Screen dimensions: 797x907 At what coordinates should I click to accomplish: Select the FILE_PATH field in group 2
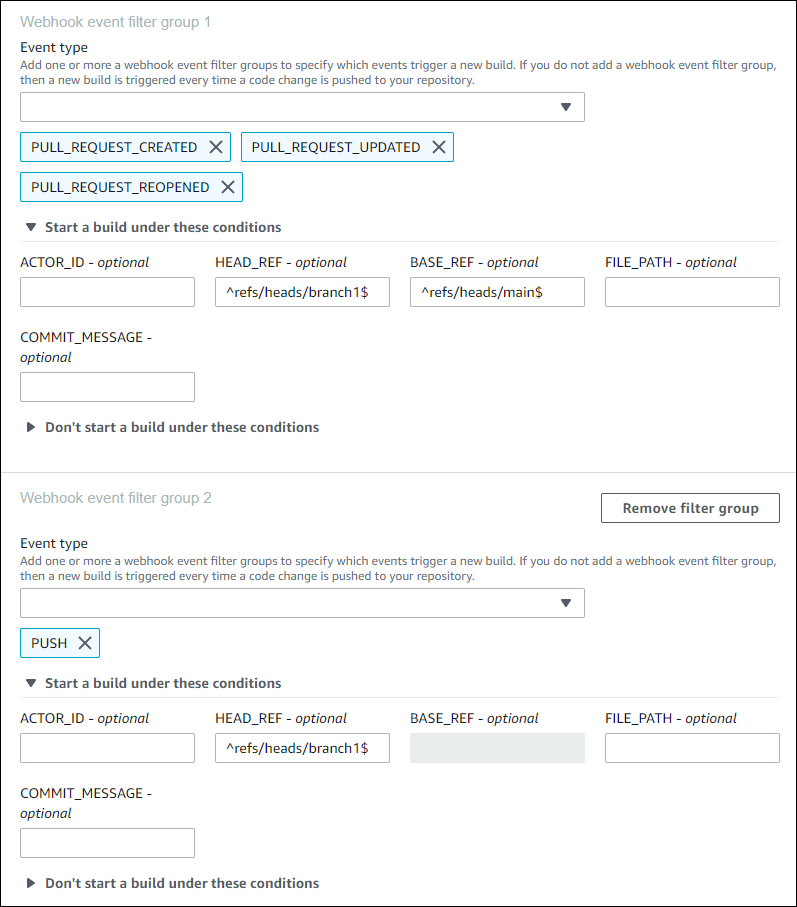692,748
